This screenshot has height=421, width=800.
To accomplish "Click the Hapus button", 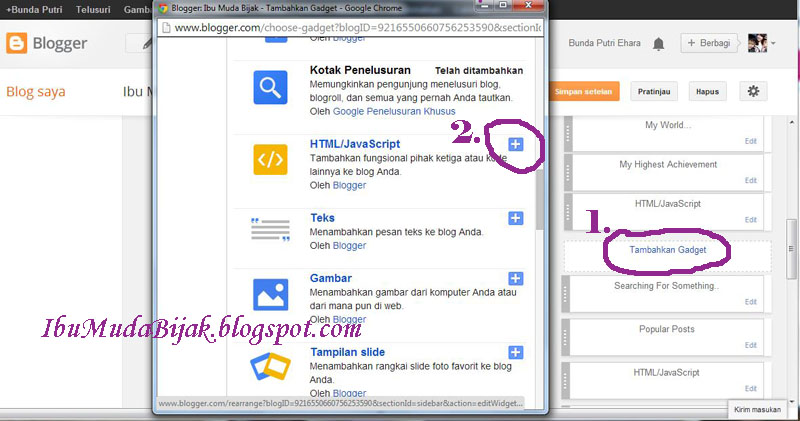I will (707, 91).
